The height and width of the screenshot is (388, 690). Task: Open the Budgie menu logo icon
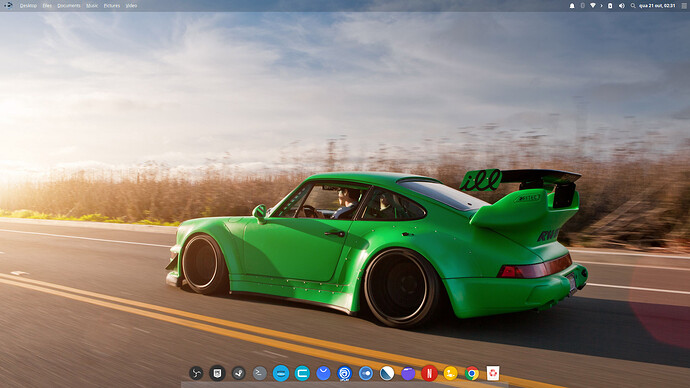coord(7,5)
